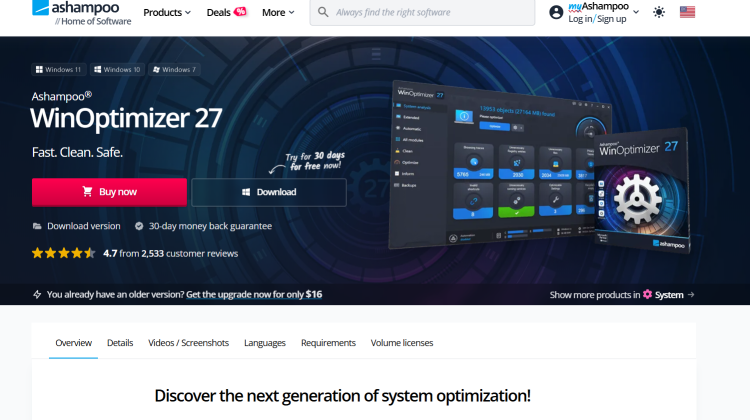Screen dimensions: 750x420
Task: Click the Windows logo icon in Download
Action: coord(246,192)
